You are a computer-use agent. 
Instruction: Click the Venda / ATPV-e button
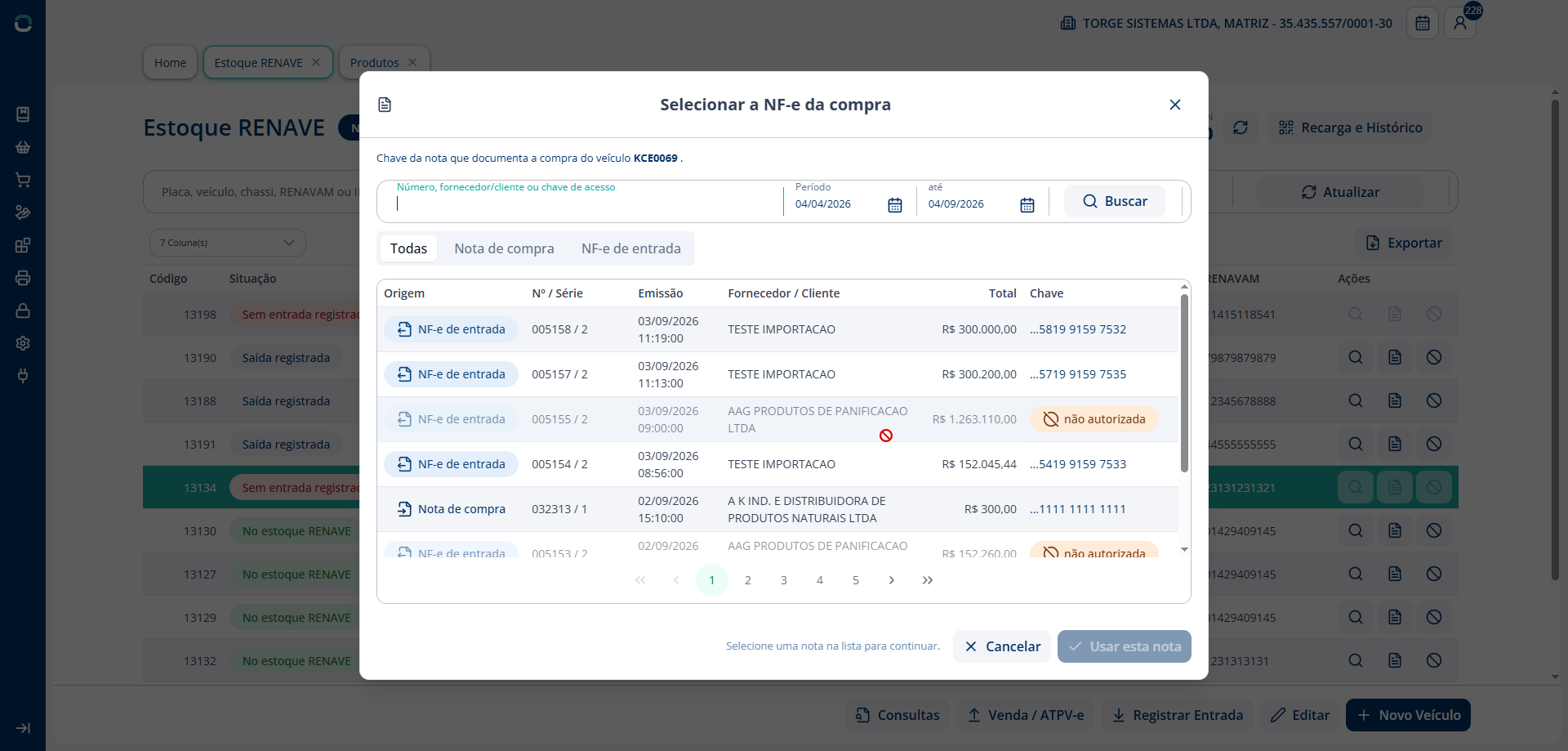tap(1025, 715)
